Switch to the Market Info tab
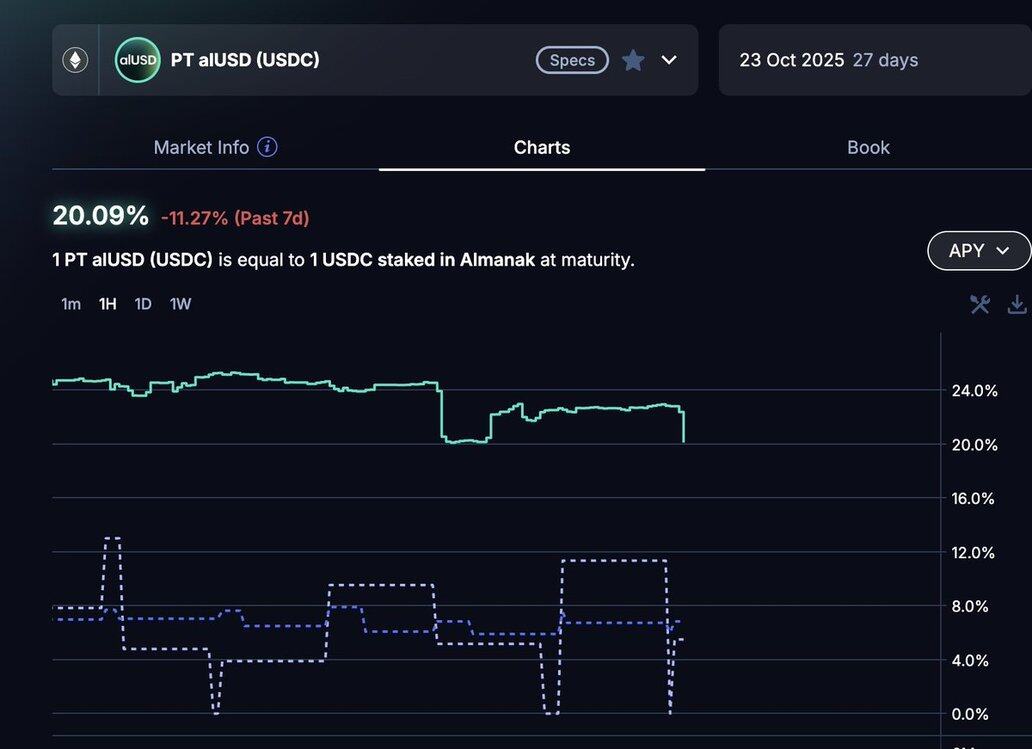Viewport: 1032px width, 749px height. [x=201, y=147]
